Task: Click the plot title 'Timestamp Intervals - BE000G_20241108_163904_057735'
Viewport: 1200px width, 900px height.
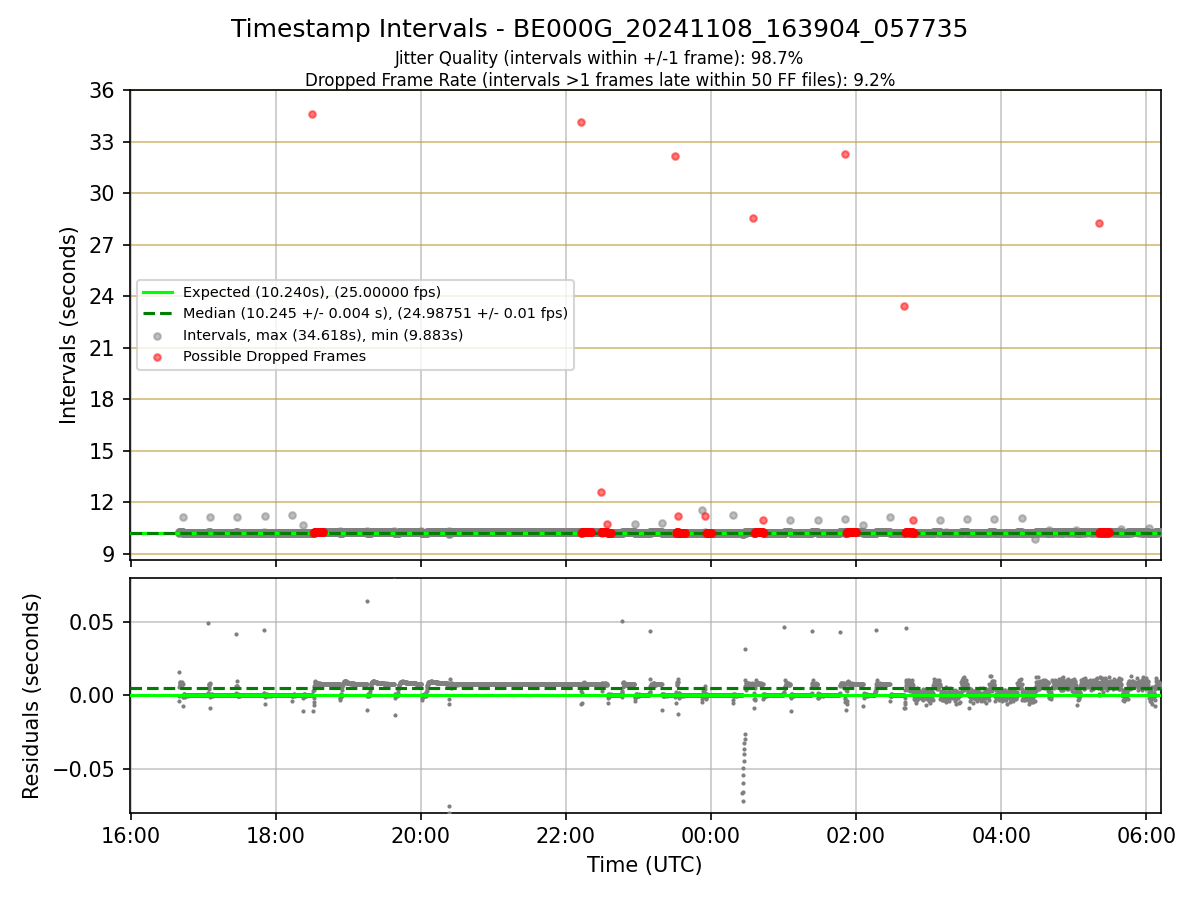Action: point(599,29)
